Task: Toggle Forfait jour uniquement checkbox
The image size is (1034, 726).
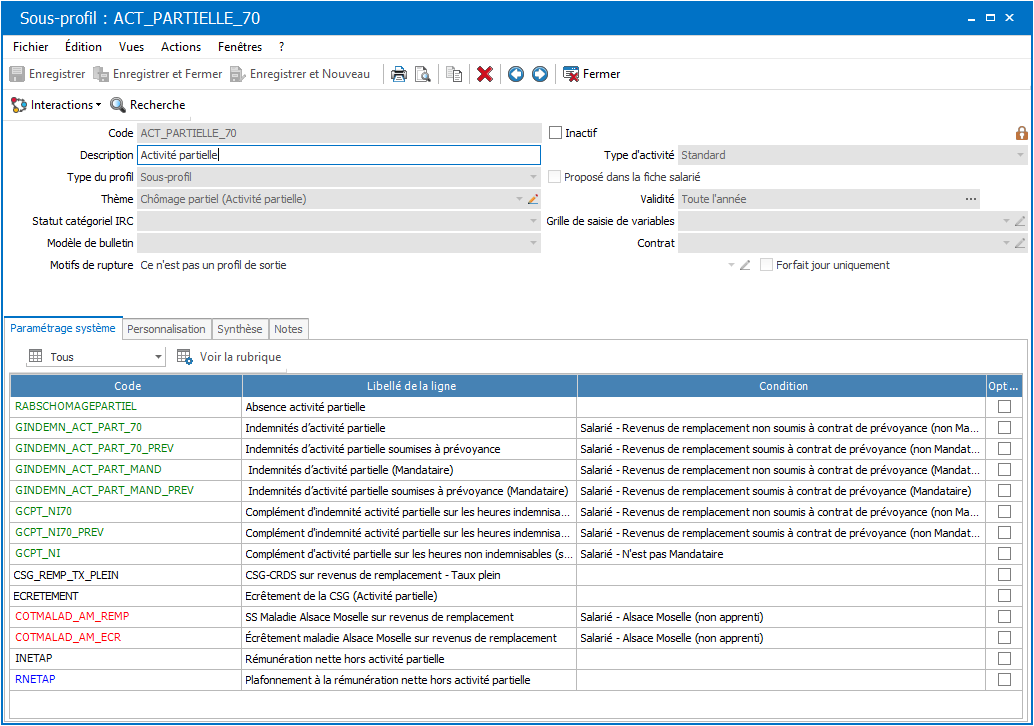Action: point(766,264)
